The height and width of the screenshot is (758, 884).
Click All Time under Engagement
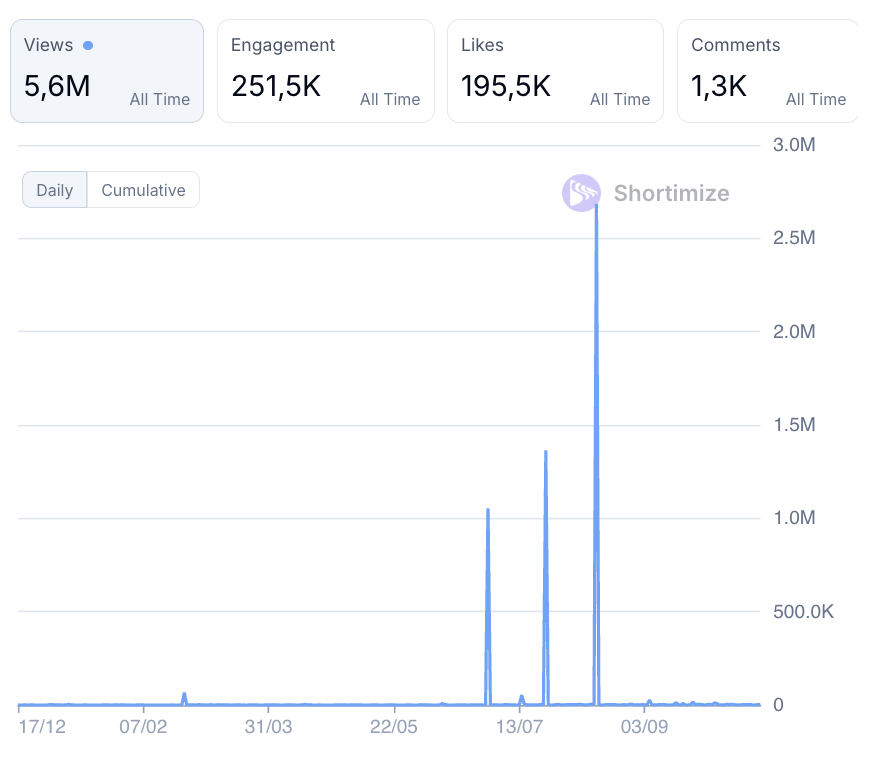point(390,99)
